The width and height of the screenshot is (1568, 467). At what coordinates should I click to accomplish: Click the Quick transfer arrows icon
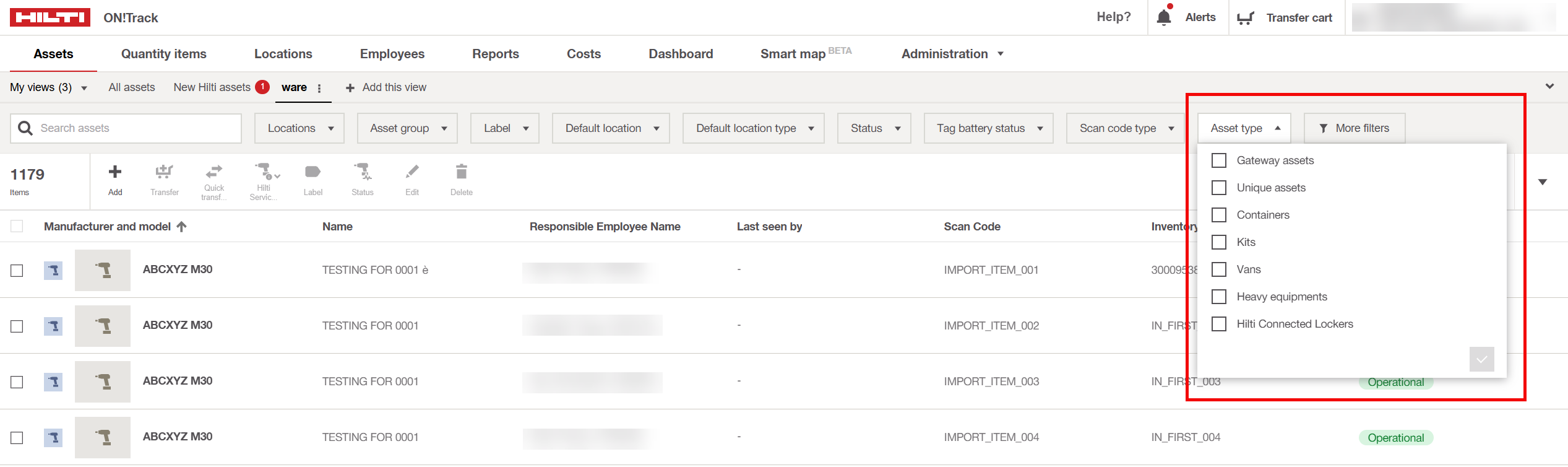(x=214, y=171)
